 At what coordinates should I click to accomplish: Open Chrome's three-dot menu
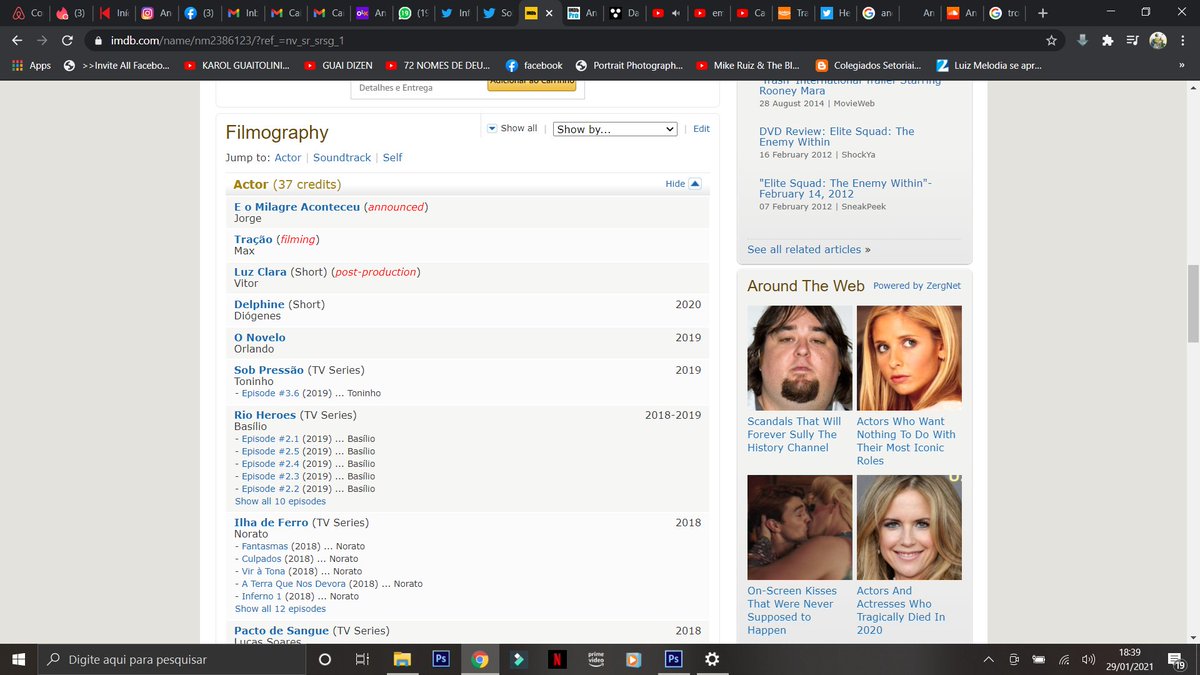(1184, 41)
